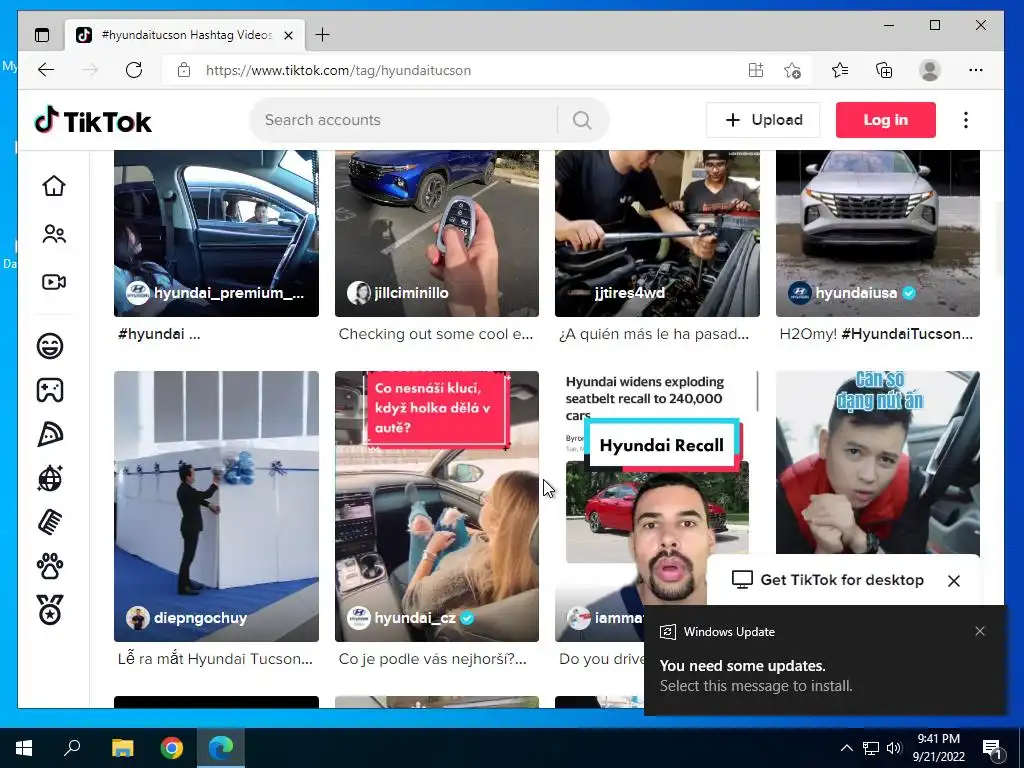Open the Windows Start menu

[x=24, y=748]
